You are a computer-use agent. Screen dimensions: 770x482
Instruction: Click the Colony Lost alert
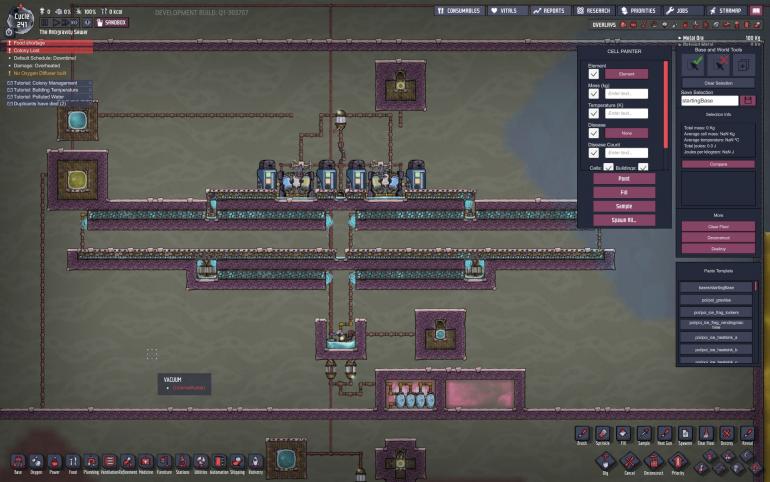point(49,51)
